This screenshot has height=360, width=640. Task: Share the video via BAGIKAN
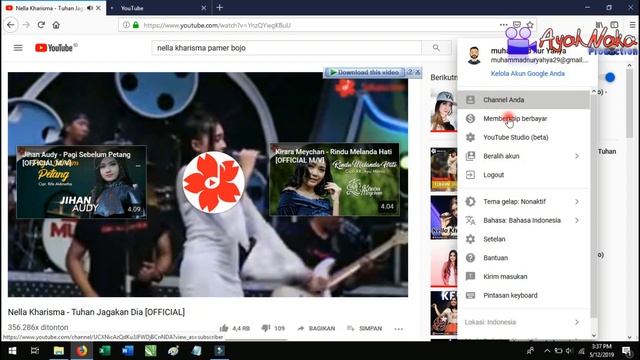click(x=316, y=328)
